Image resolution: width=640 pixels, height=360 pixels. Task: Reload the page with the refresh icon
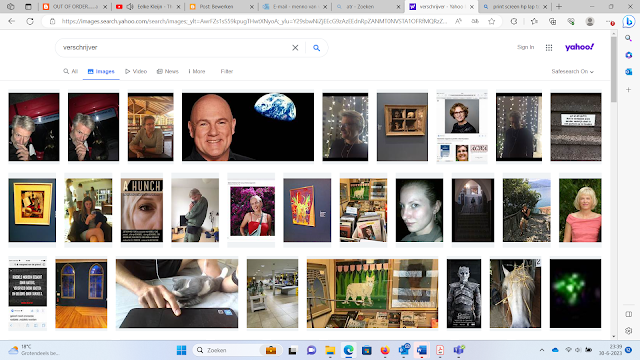click(x=30, y=21)
